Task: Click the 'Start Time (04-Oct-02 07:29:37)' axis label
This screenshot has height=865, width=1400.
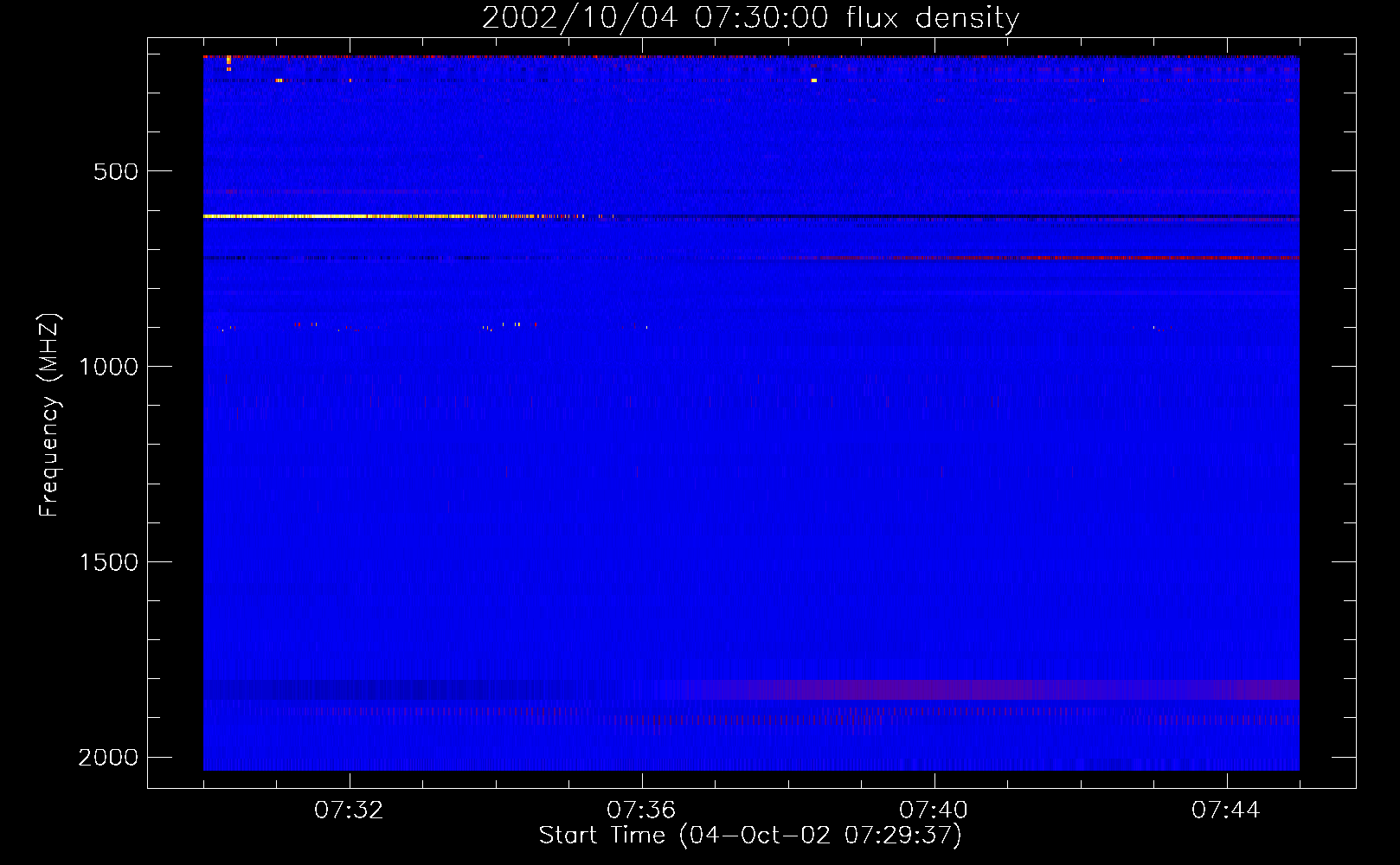Action: tap(750, 836)
